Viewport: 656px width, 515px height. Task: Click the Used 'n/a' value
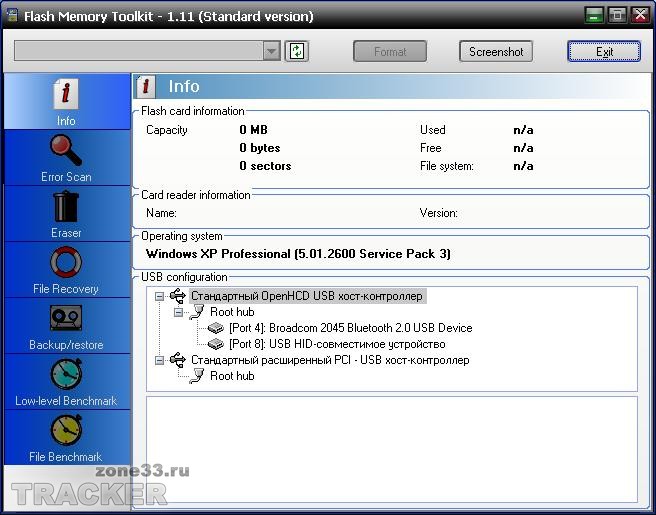pos(523,130)
